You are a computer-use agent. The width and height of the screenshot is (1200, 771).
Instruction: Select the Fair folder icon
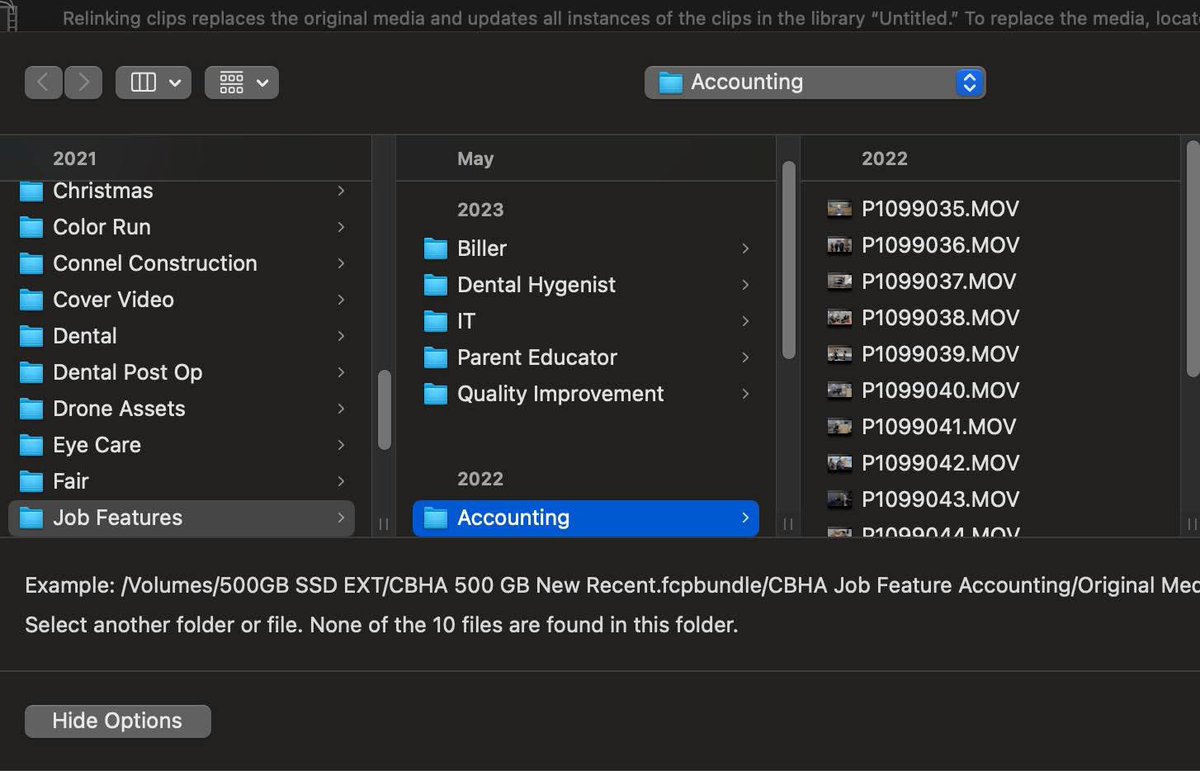33,482
